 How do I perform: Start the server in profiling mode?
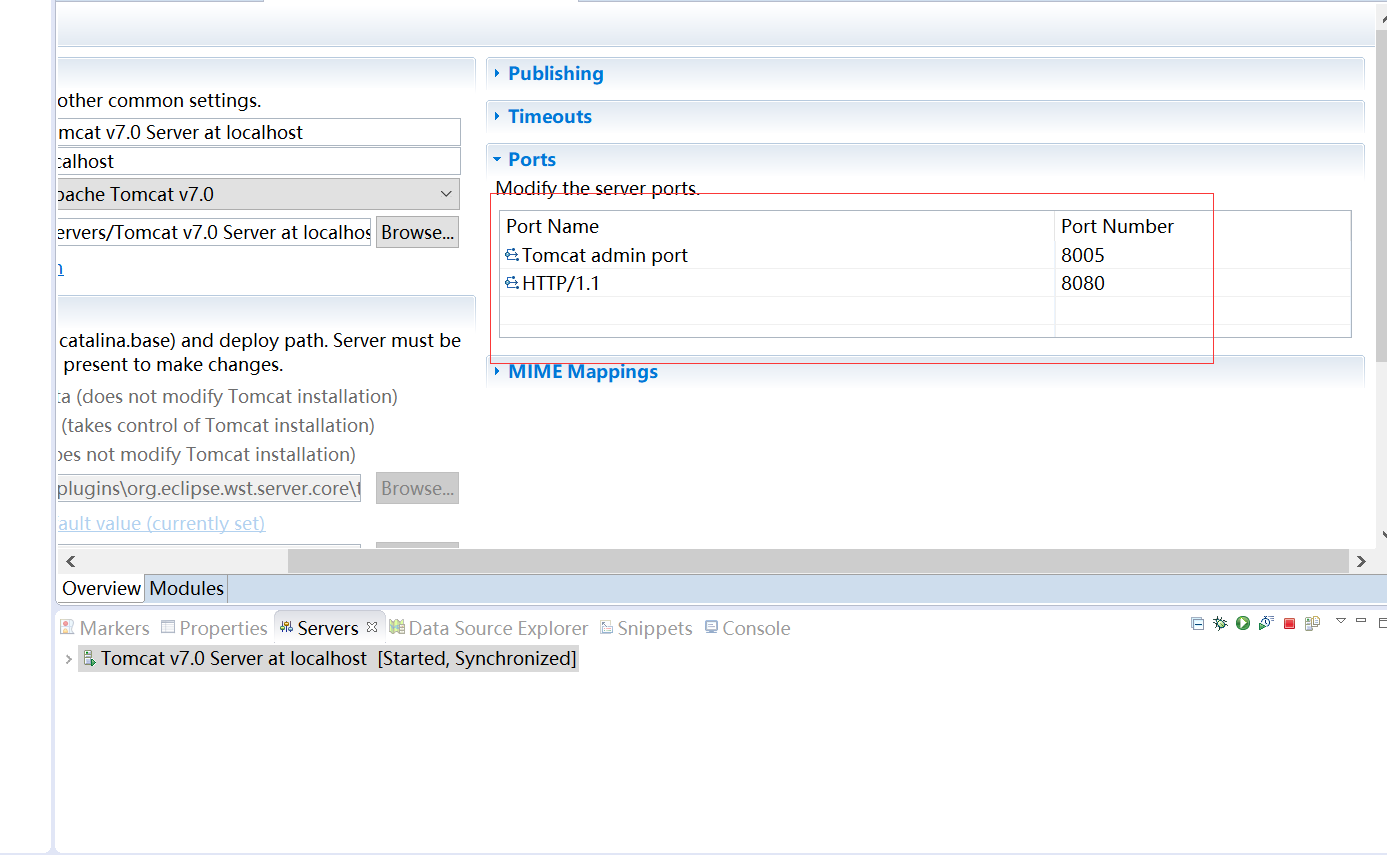tap(1265, 622)
